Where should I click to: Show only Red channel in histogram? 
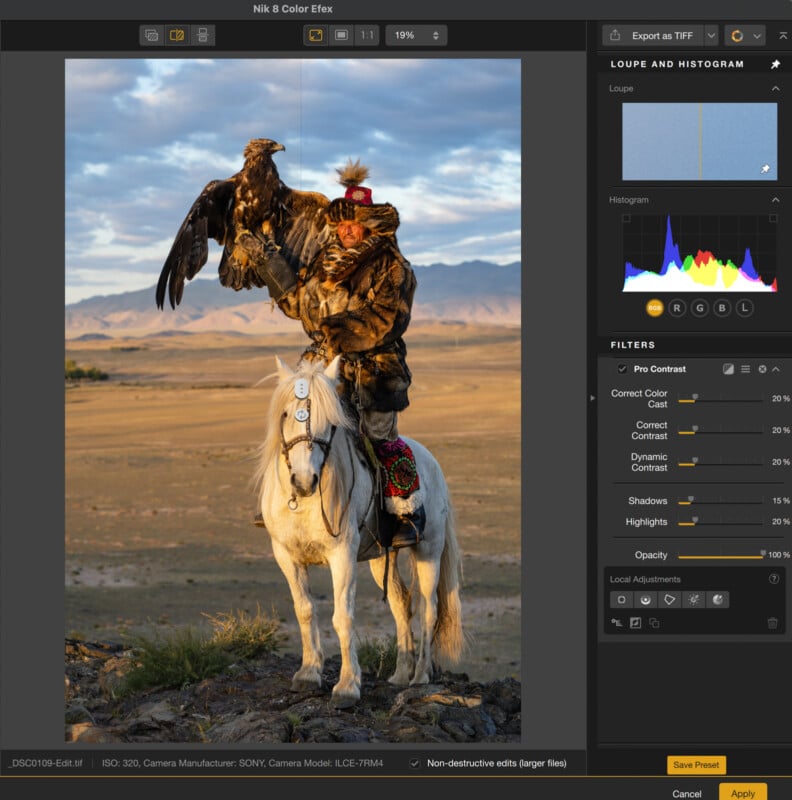(677, 308)
